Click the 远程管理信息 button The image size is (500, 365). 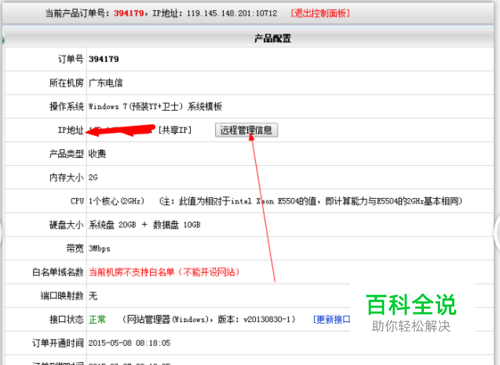click(246, 130)
